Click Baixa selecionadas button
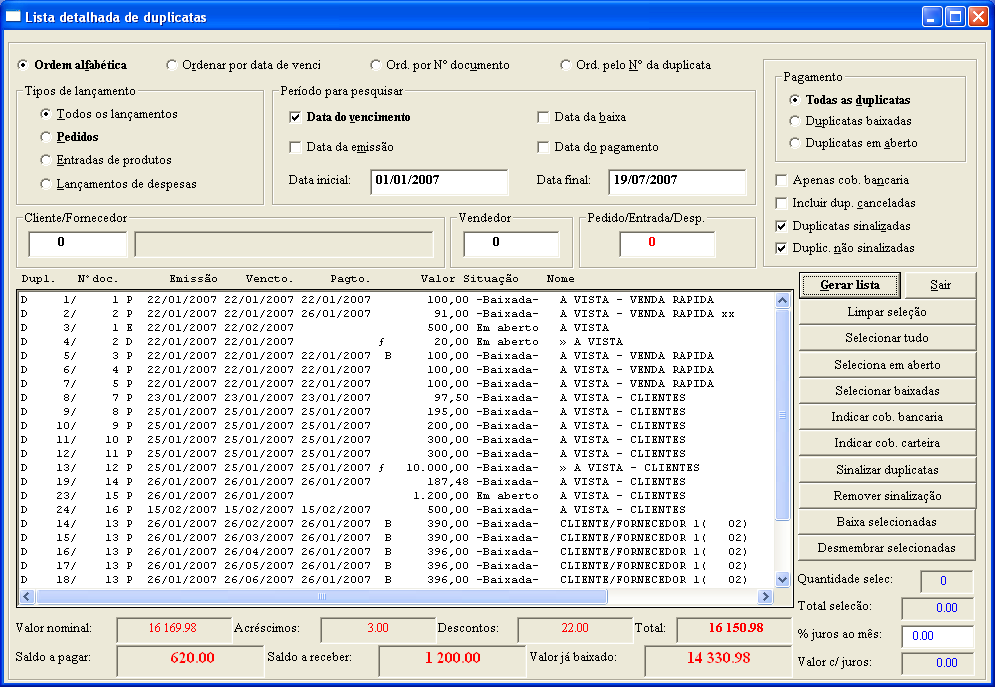995x687 pixels. (886, 522)
